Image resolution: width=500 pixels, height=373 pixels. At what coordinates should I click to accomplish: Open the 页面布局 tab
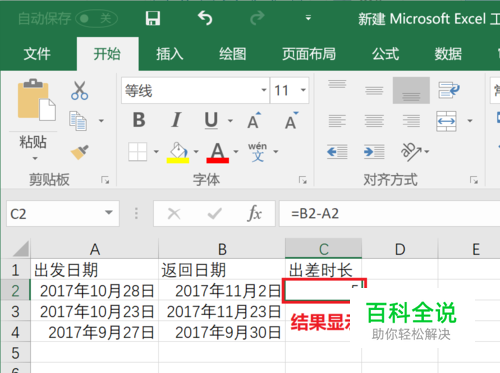coord(309,54)
